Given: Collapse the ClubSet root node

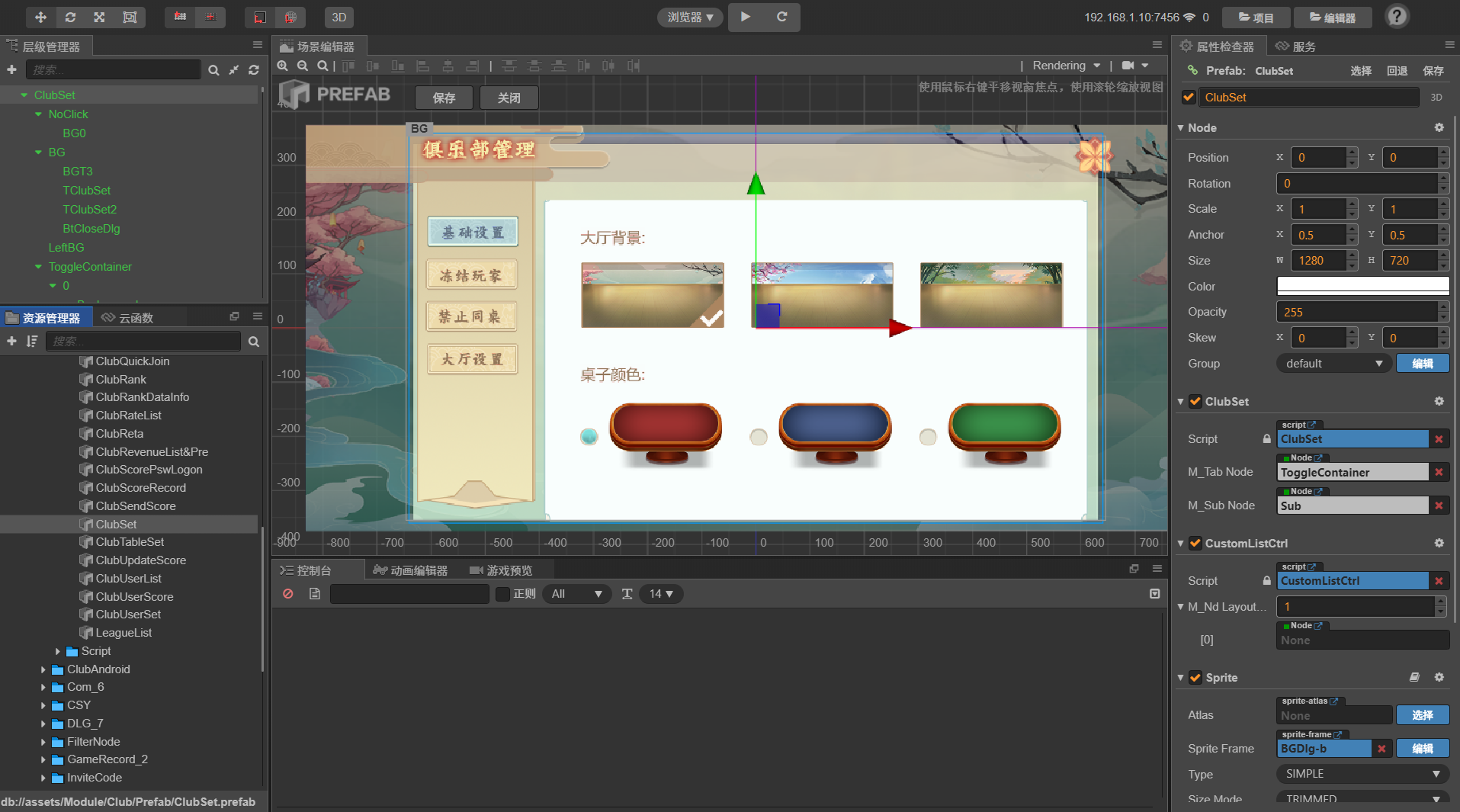Looking at the screenshot, I should (x=24, y=95).
